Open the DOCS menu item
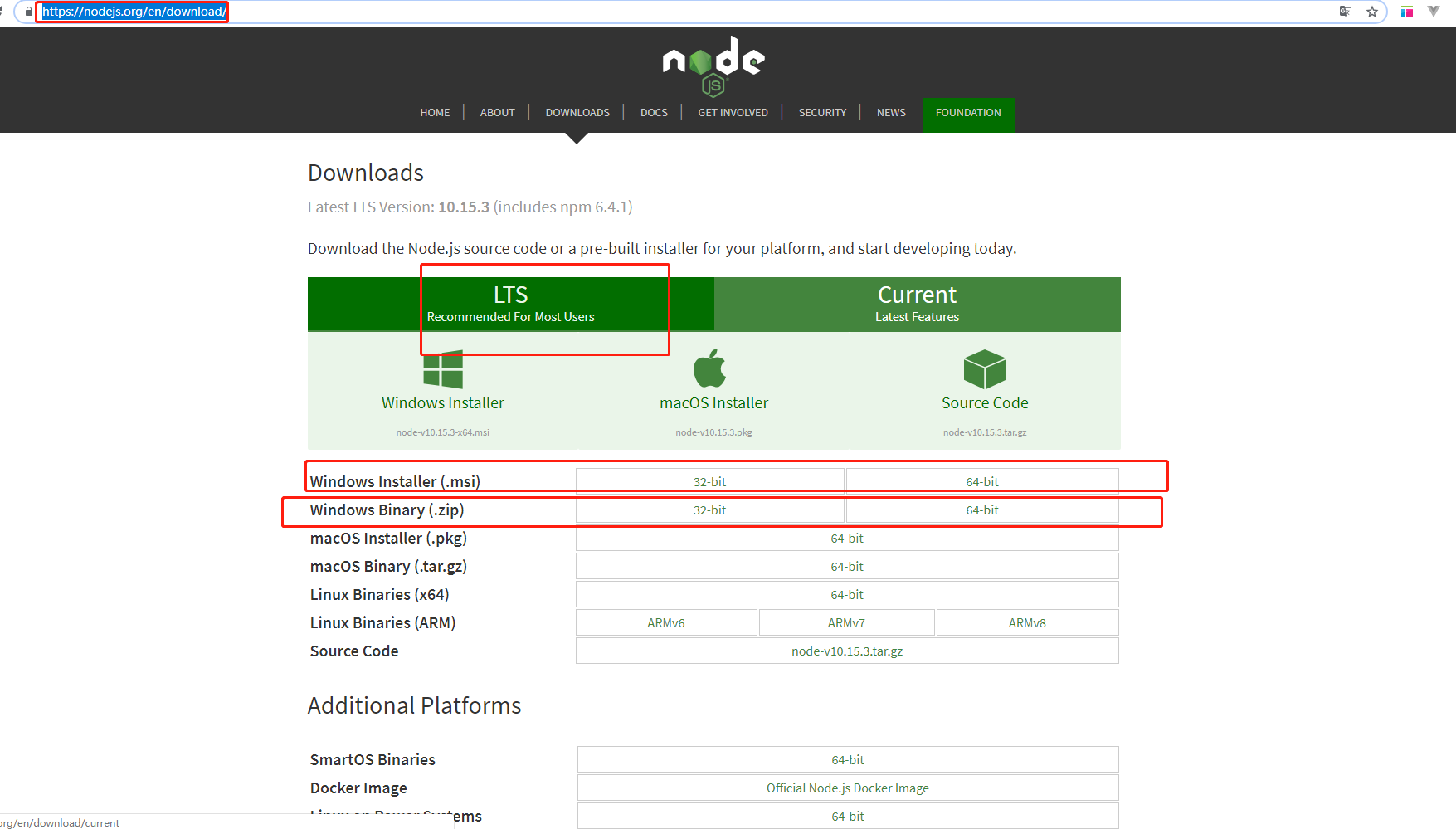 click(x=654, y=113)
